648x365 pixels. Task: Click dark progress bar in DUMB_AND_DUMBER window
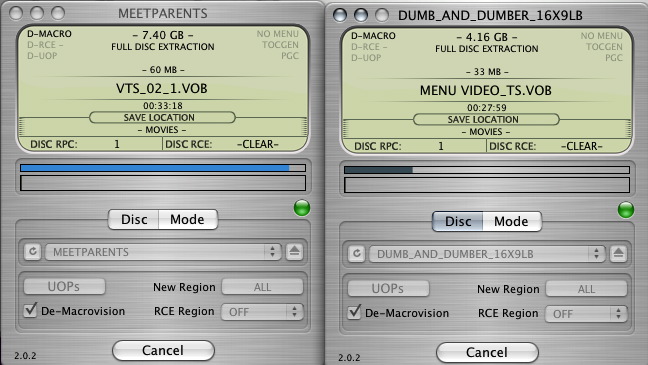[487, 170]
